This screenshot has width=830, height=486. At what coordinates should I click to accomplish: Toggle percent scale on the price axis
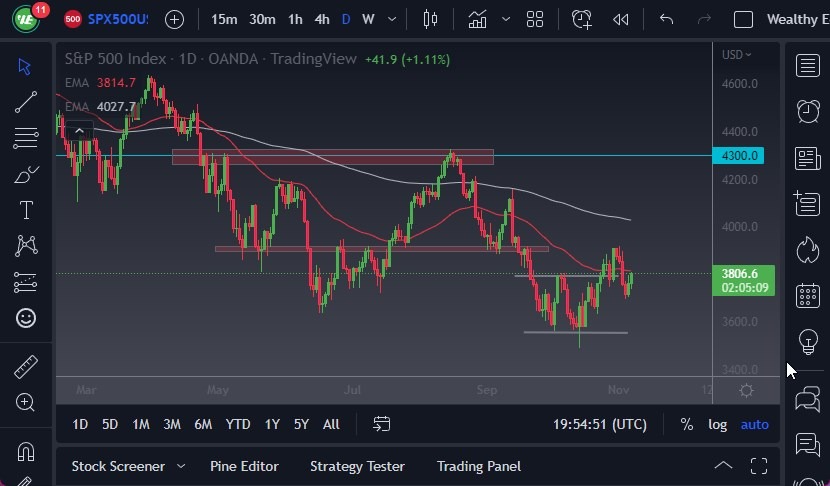(687, 424)
